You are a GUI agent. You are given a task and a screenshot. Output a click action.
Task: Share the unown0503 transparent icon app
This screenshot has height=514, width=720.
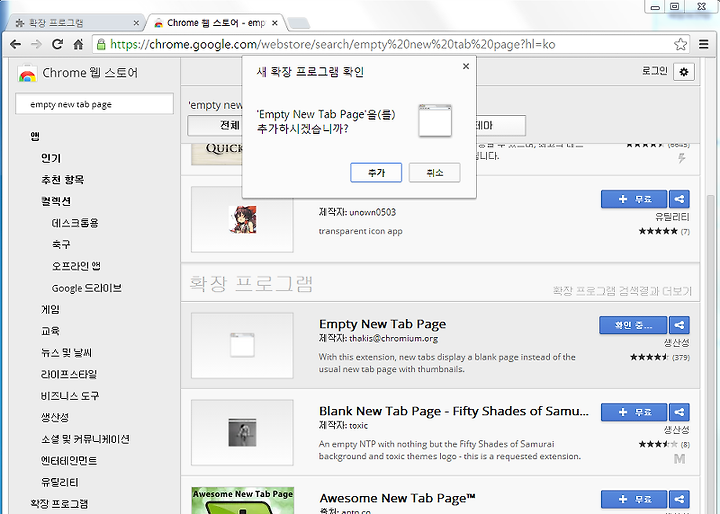[x=679, y=199]
